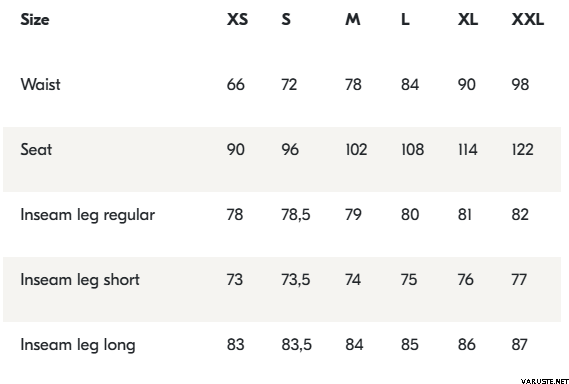Click the L size column header
The image size is (569, 384).
click(x=405, y=19)
